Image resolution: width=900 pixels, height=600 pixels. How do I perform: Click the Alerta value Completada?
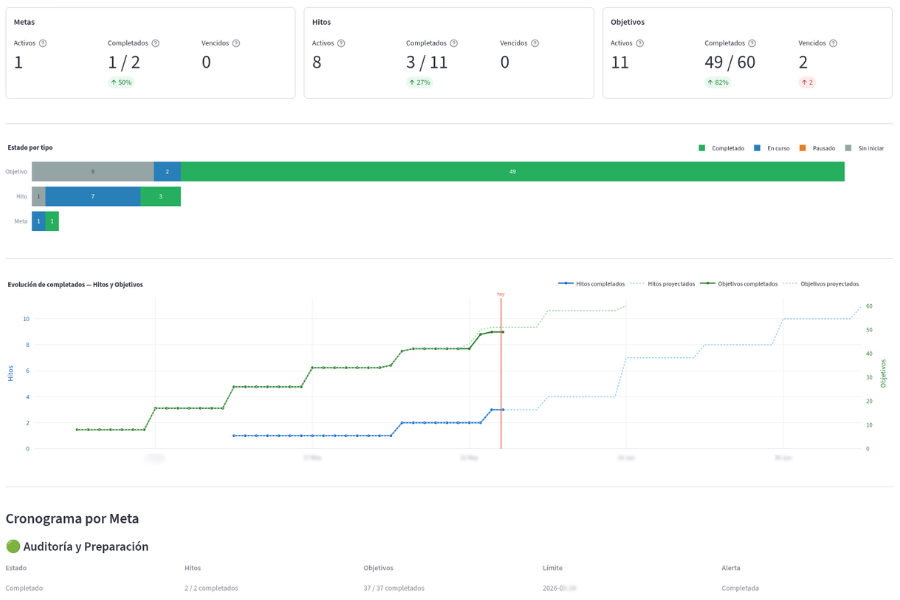(x=740, y=588)
